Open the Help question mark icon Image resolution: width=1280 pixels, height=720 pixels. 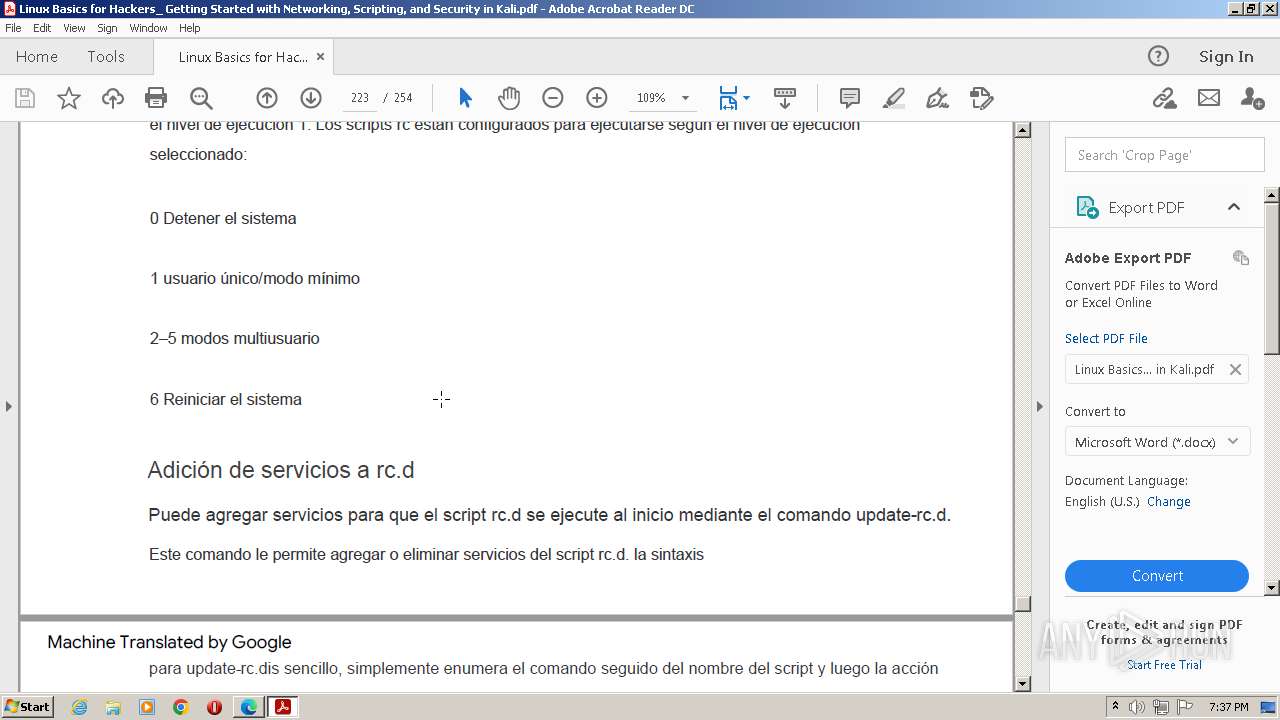tap(1158, 56)
